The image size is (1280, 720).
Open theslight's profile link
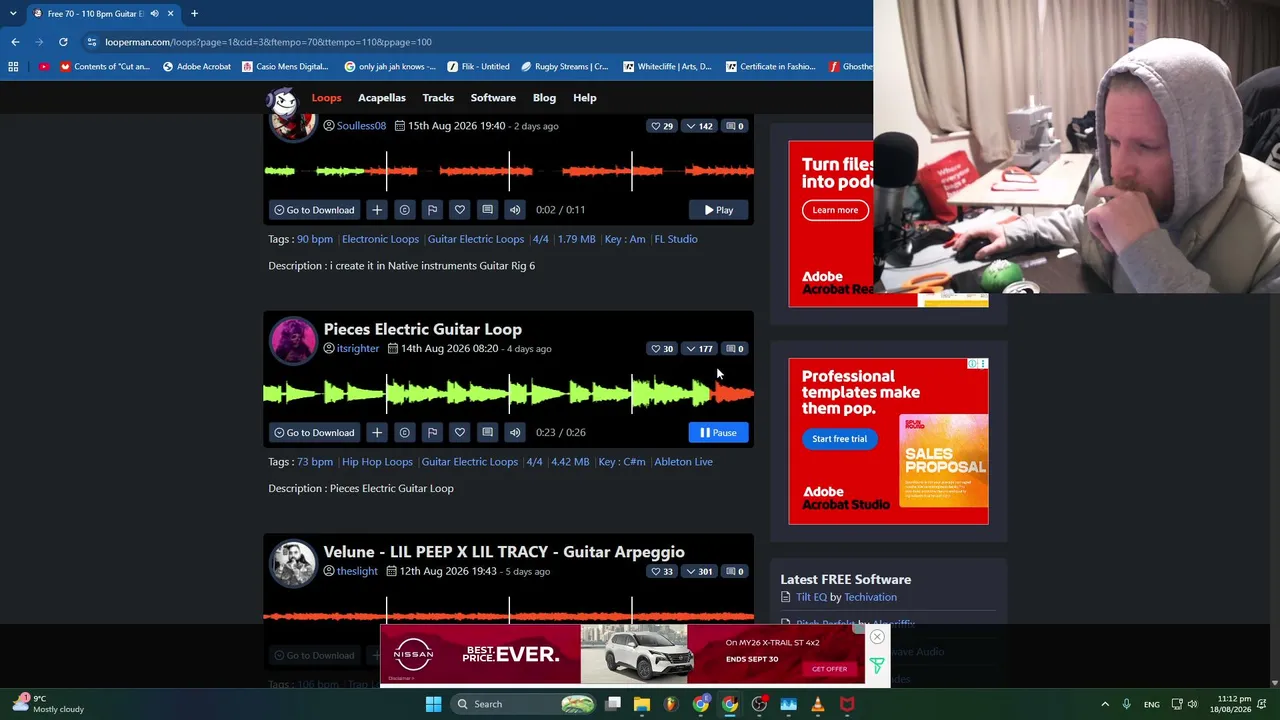click(357, 572)
